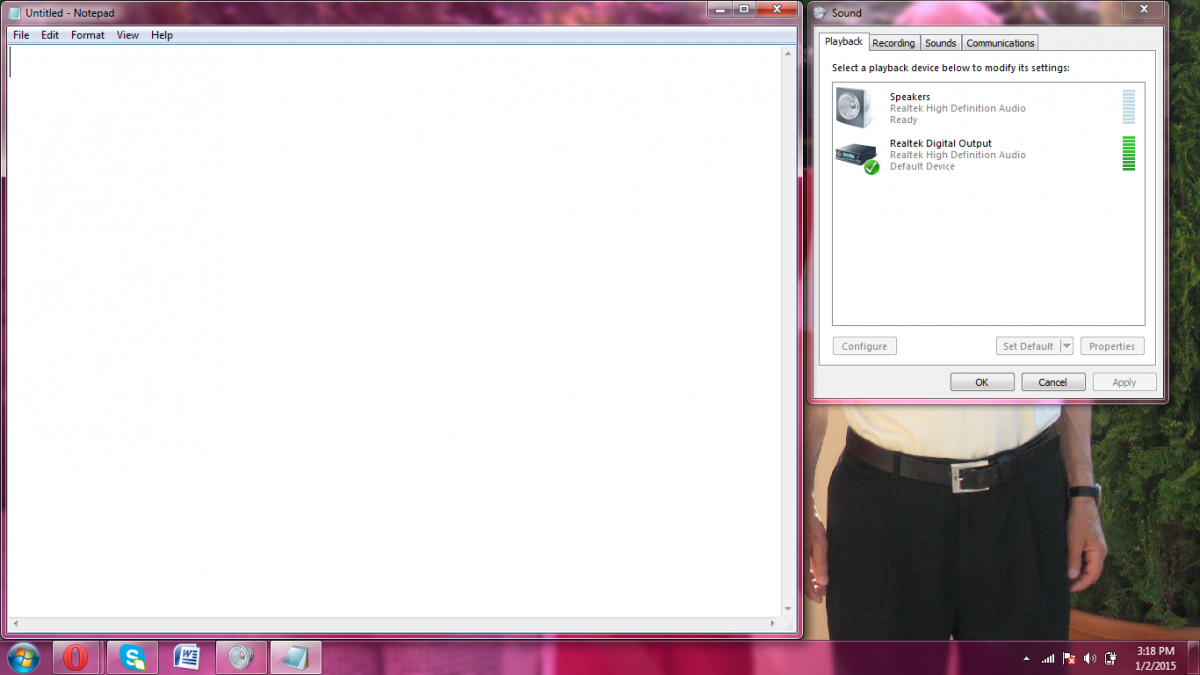Confirm with the OK button
This screenshot has width=1200, height=675.
(982, 382)
